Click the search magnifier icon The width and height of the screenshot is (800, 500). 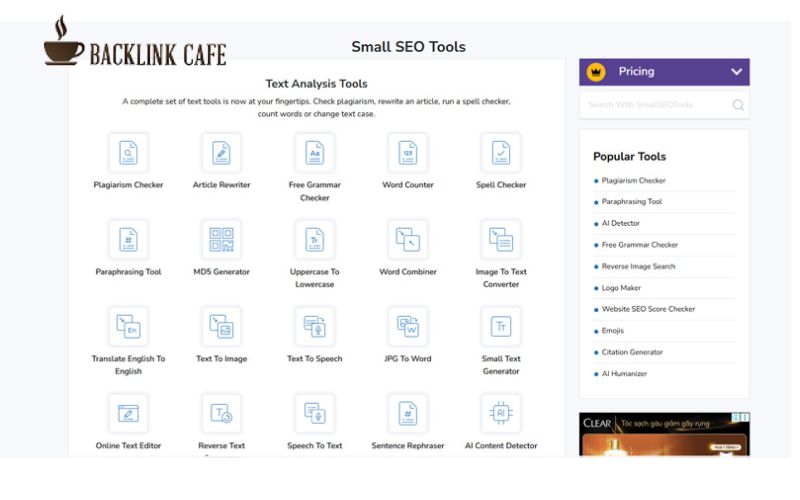(x=738, y=105)
